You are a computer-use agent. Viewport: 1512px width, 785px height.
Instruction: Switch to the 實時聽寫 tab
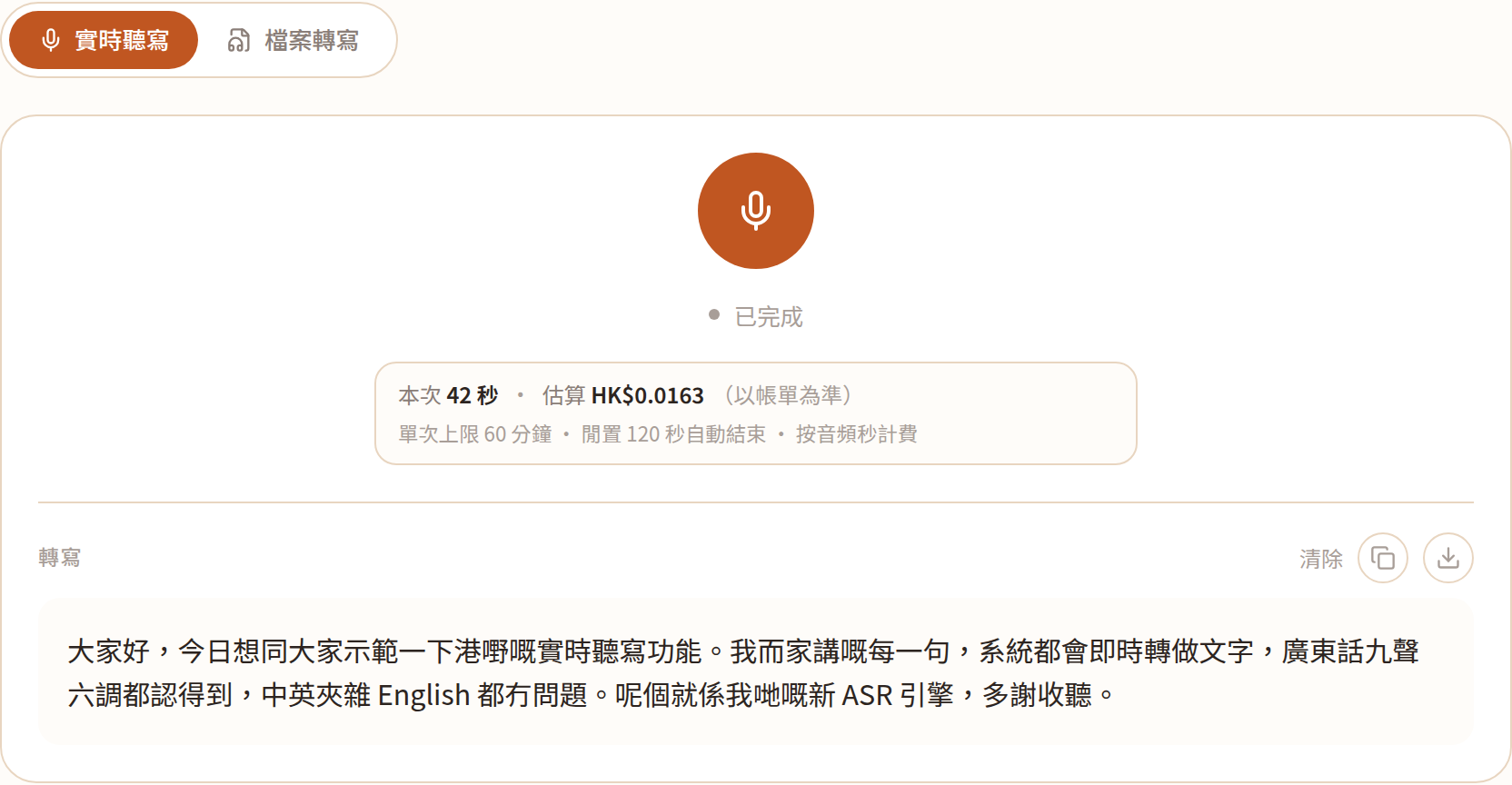(x=104, y=40)
